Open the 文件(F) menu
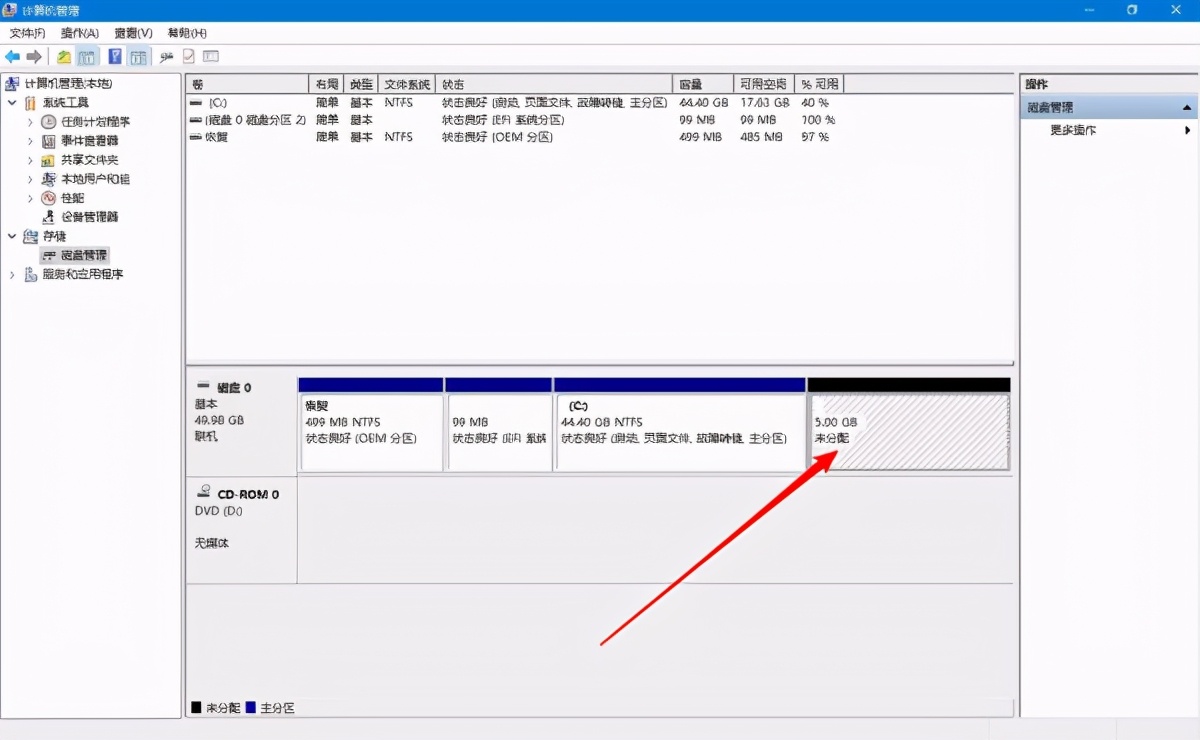 coord(27,34)
